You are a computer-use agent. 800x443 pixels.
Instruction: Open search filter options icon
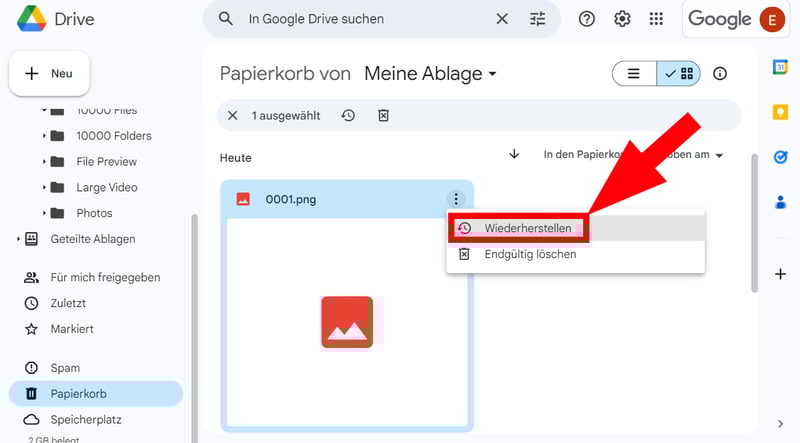(538, 19)
